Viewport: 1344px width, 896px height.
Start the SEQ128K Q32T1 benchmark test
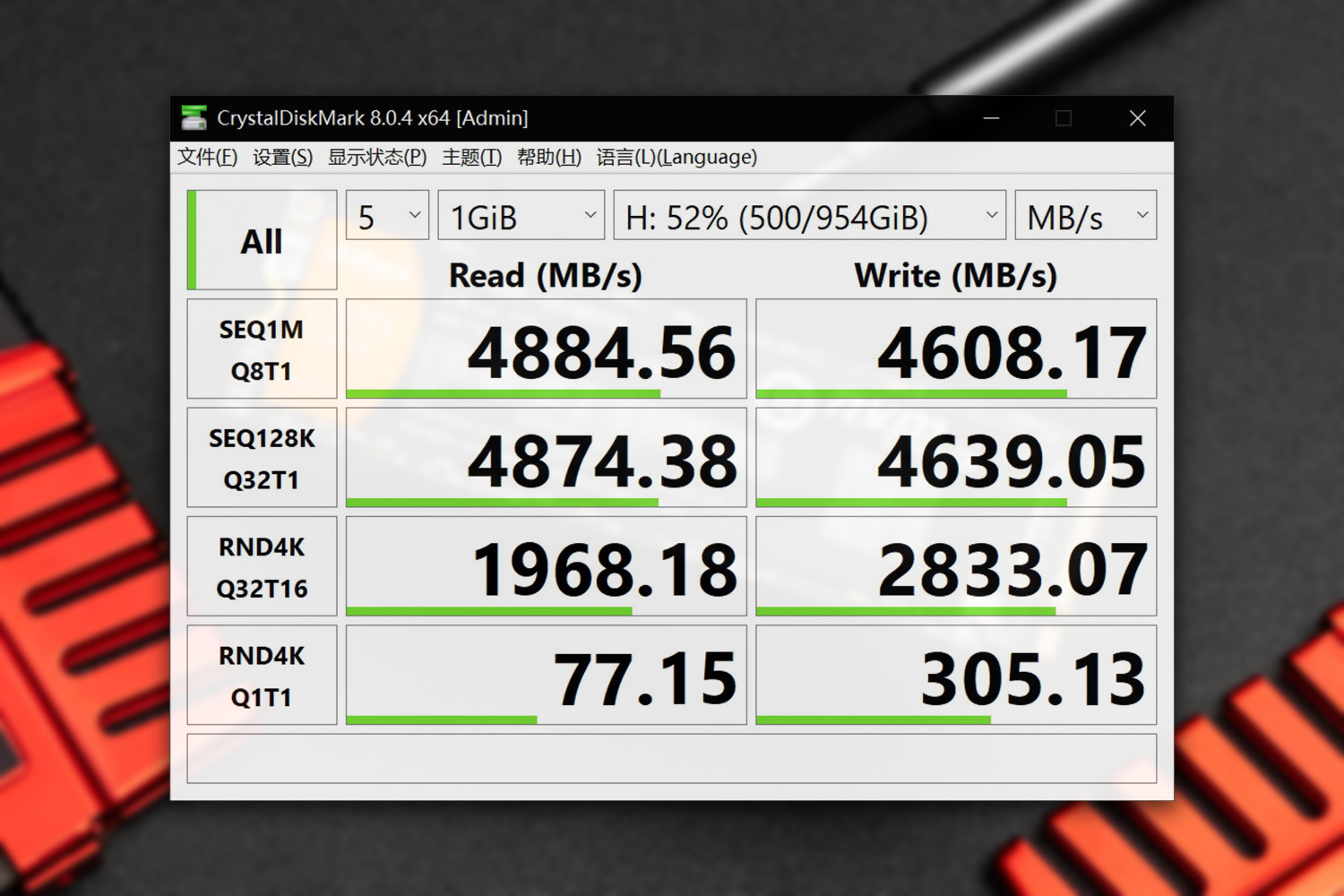point(261,457)
